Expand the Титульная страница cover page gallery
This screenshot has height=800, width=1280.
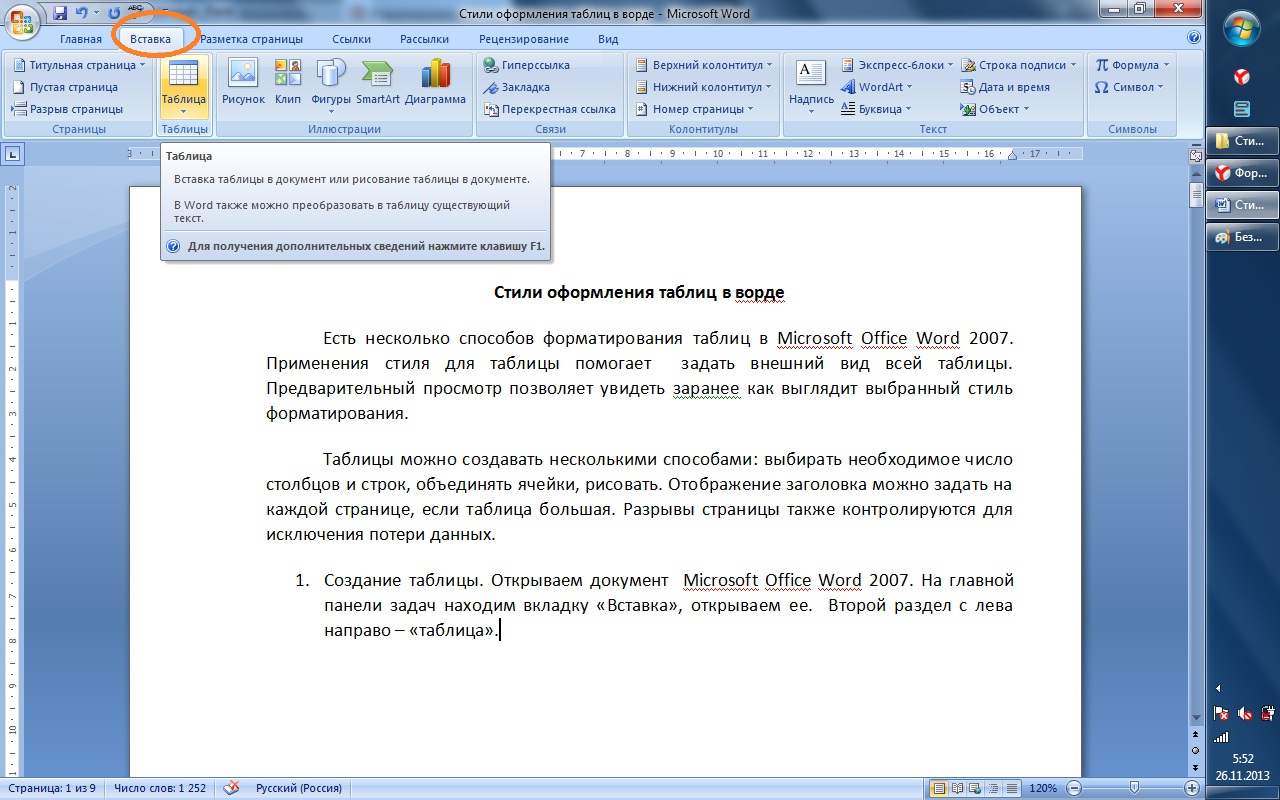[79, 65]
